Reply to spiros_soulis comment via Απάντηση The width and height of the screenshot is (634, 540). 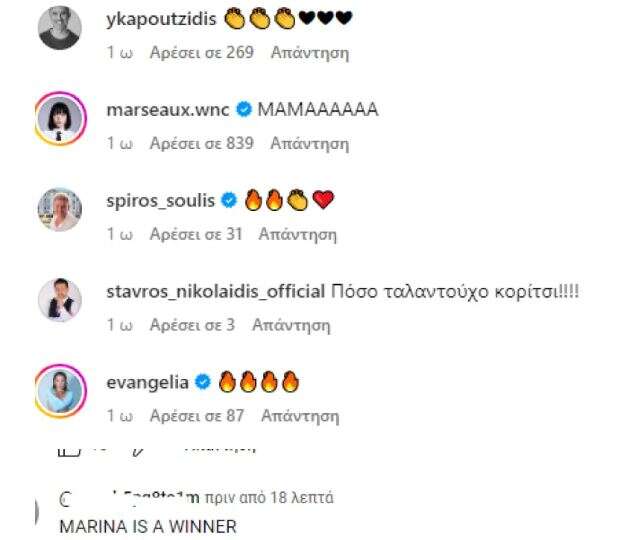[298, 234]
